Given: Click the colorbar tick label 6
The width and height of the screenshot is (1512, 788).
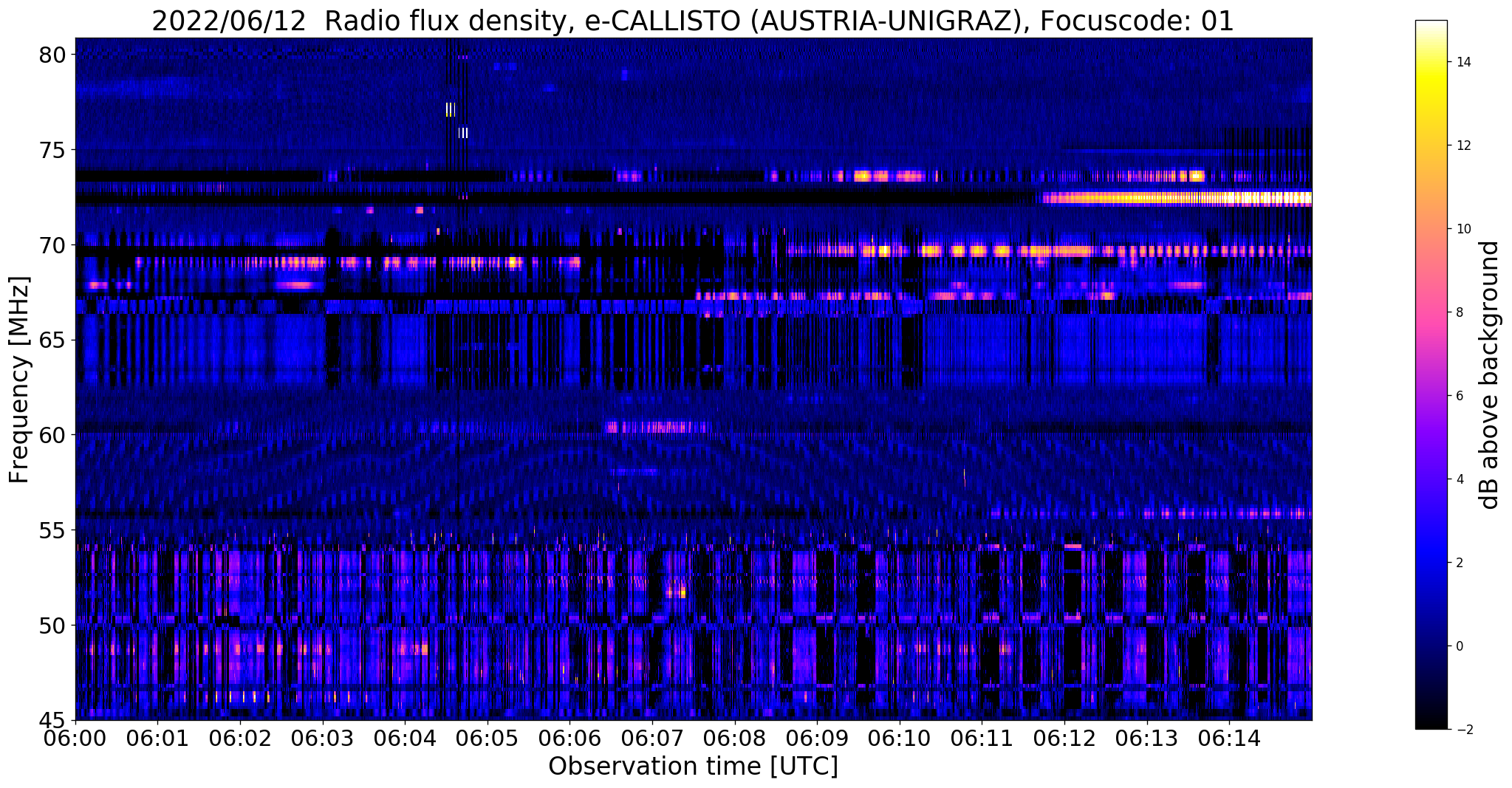Looking at the screenshot, I should 1459,396.
